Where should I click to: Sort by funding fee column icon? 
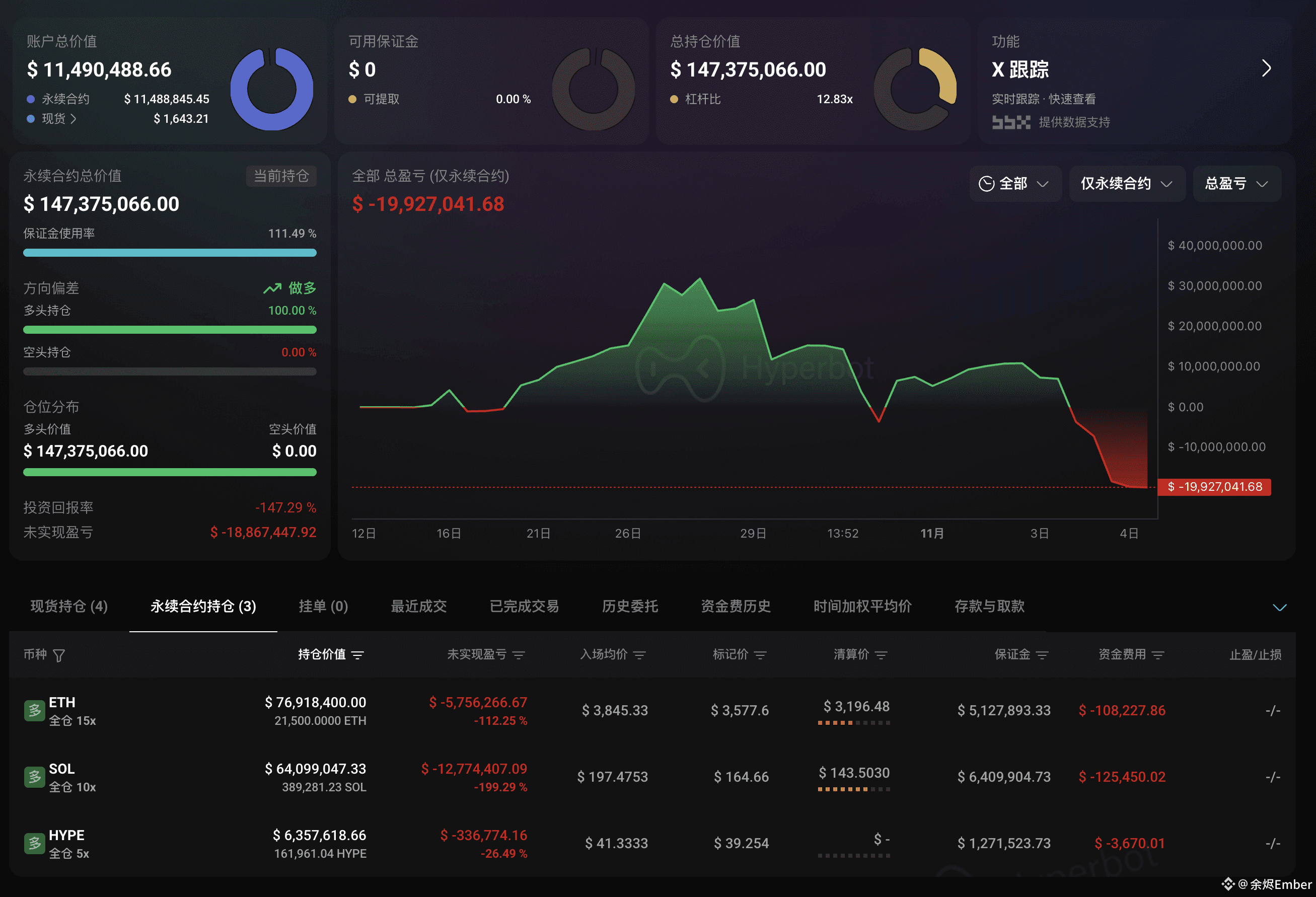click(1158, 654)
